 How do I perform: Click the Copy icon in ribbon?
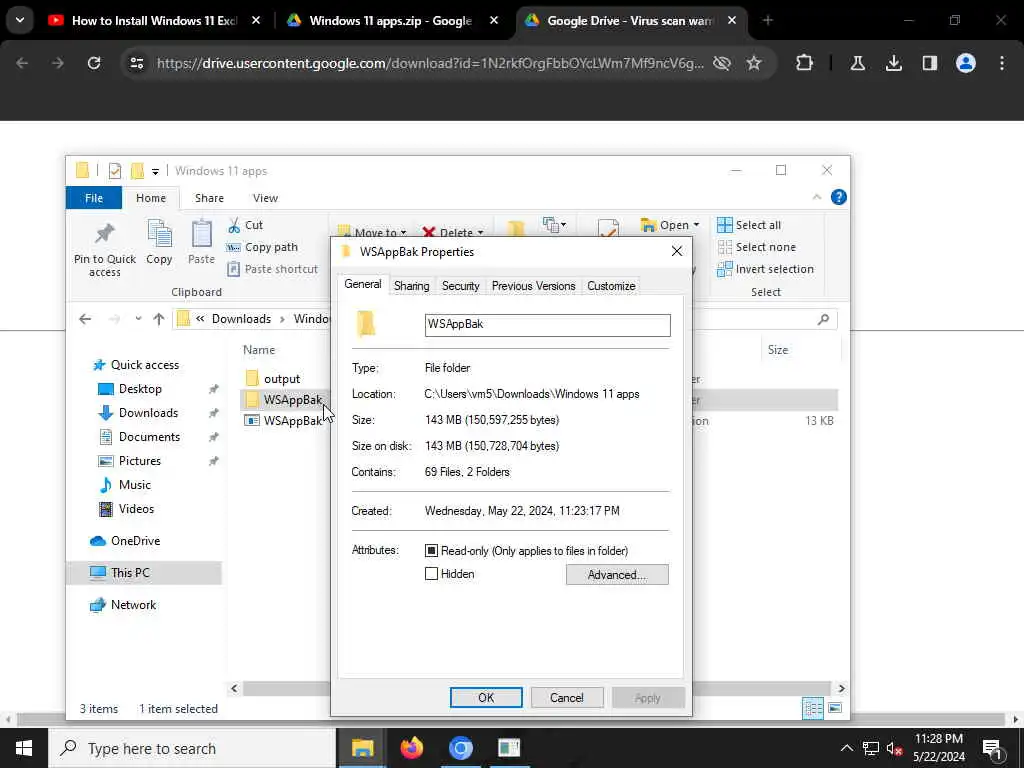pos(159,234)
